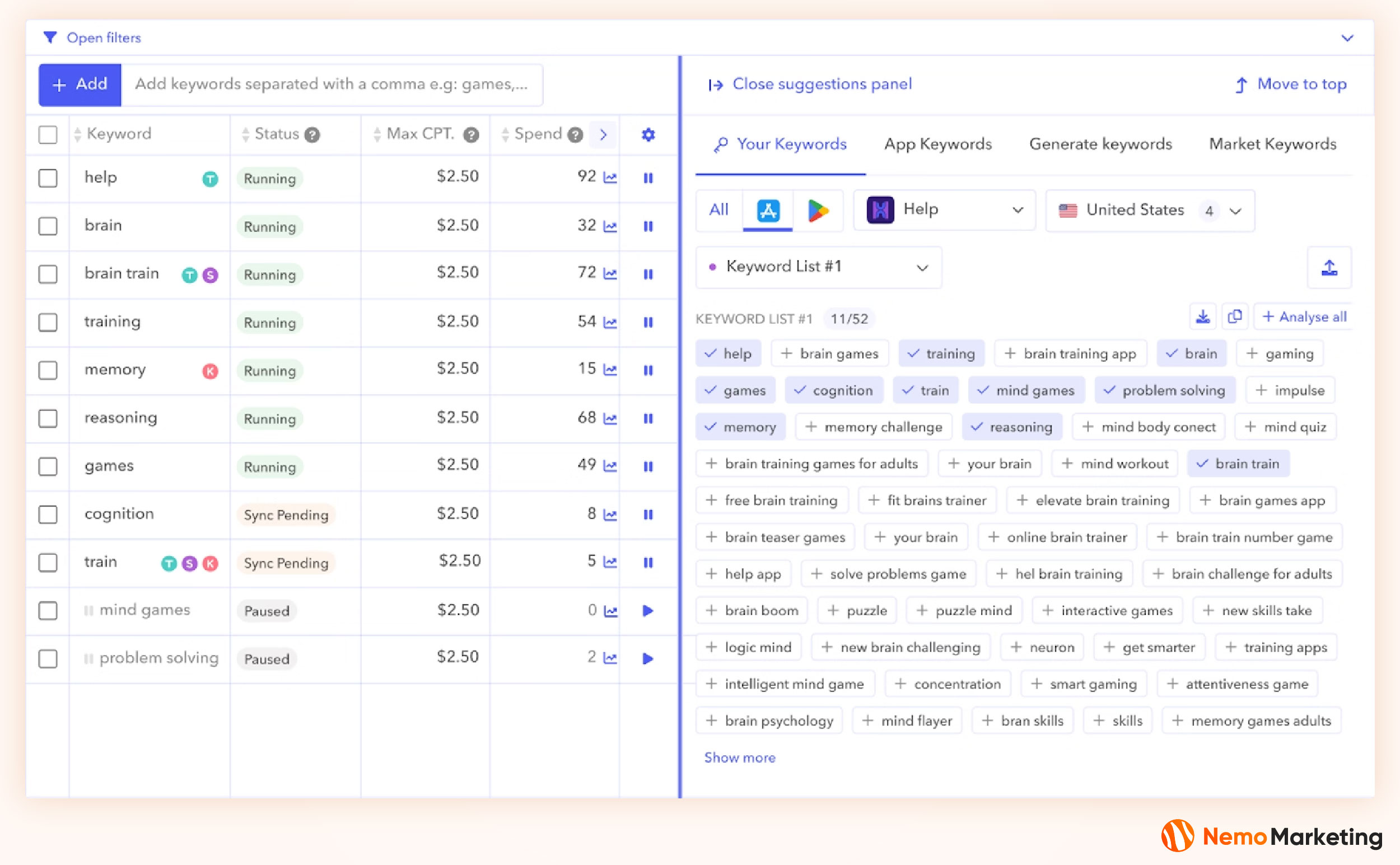The height and width of the screenshot is (865, 1400).
Task: Click upload icon next to Keyword List
Action: click(x=1329, y=268)
